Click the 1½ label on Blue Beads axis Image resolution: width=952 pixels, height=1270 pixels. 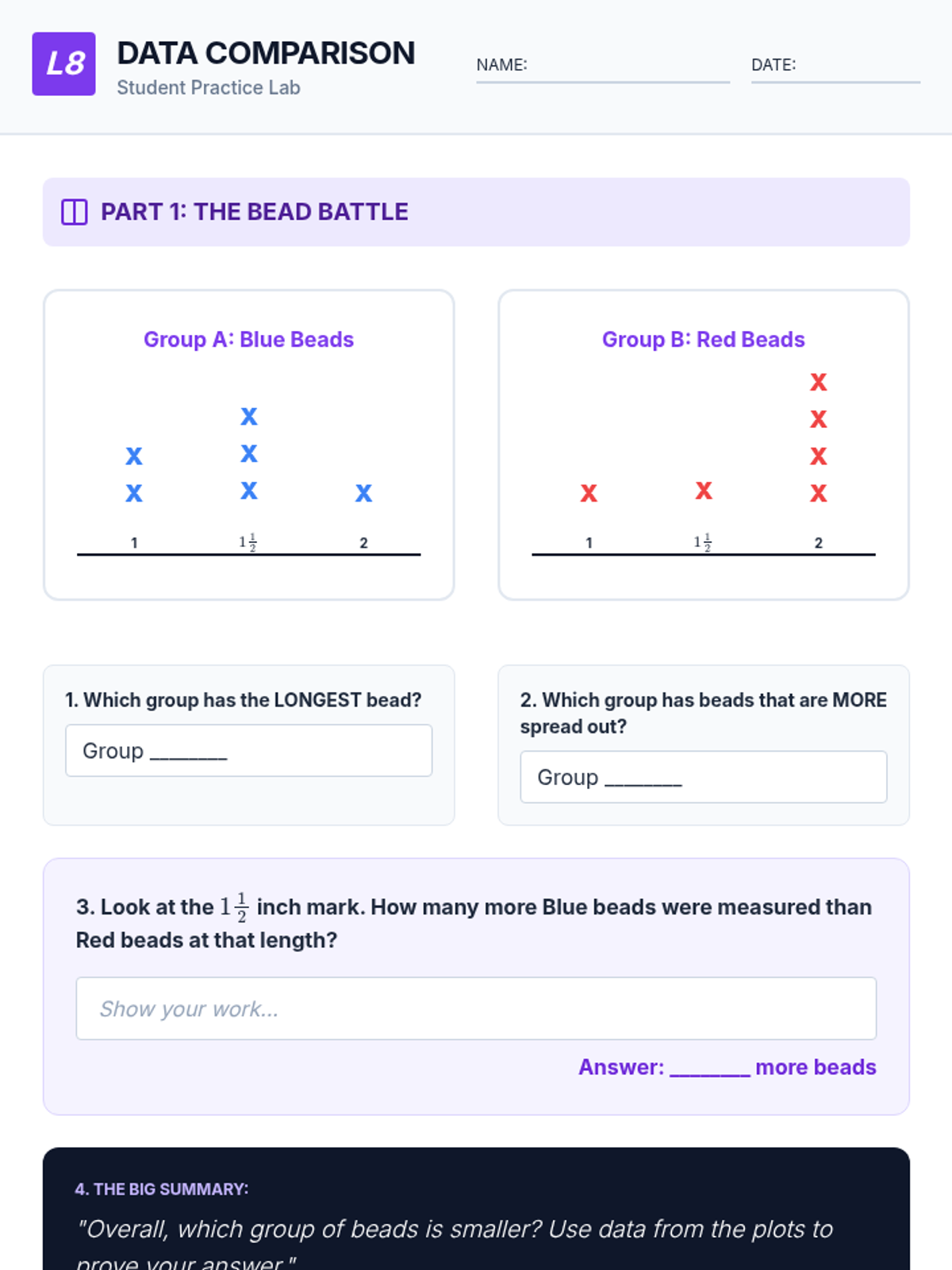(248, 542)
